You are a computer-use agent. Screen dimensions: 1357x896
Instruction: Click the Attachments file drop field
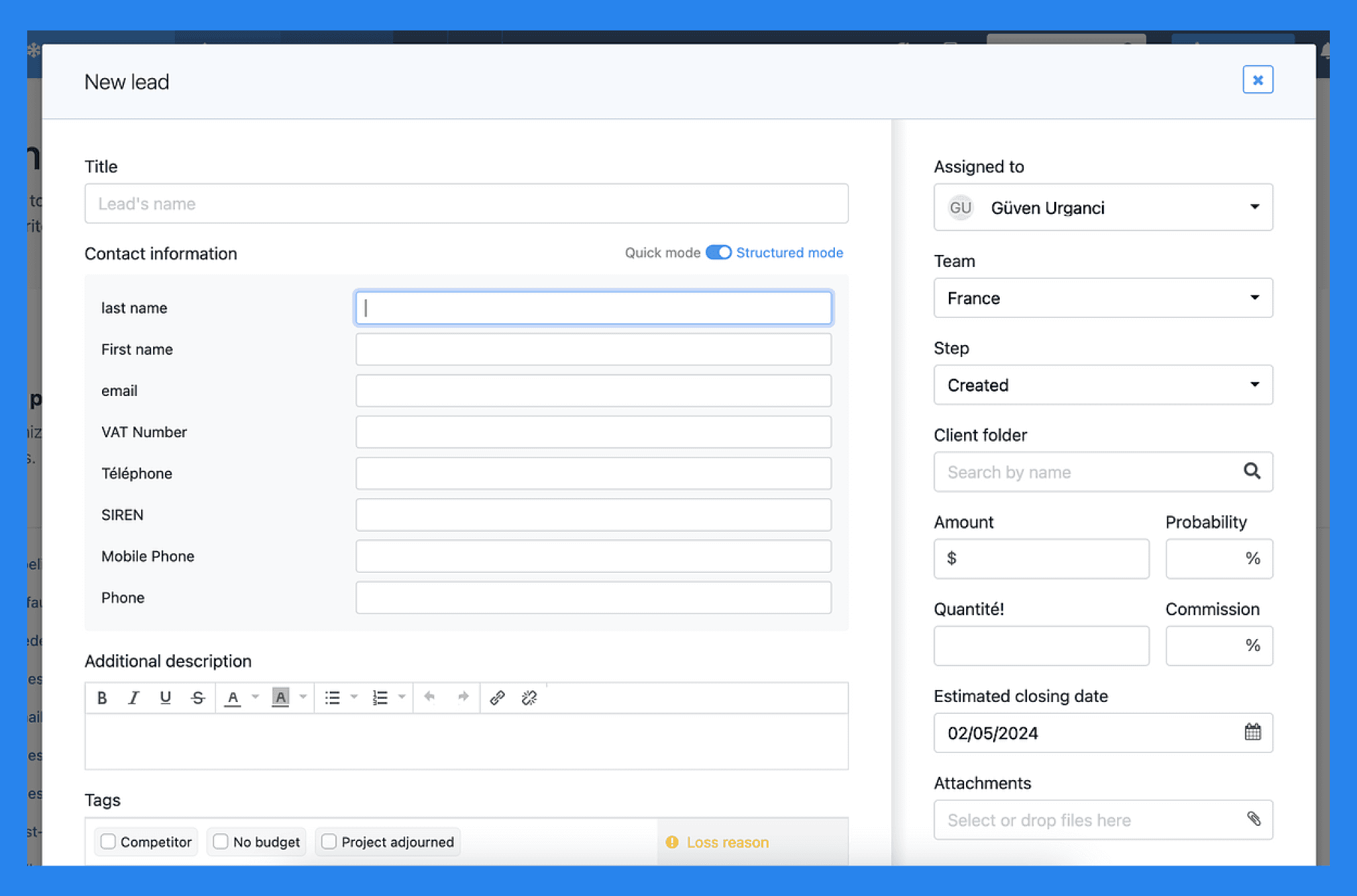[1103, 820]
